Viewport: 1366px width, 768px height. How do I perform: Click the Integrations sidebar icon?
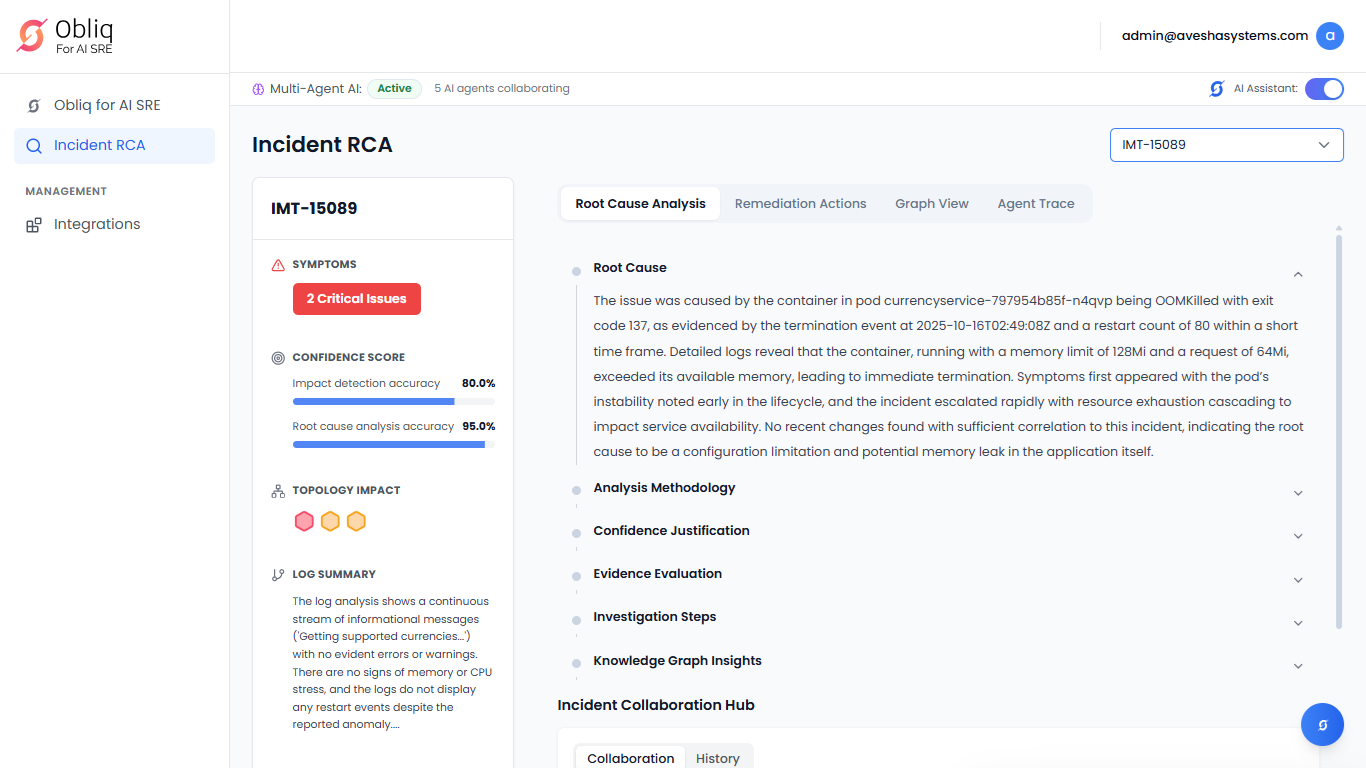click(34, 225)
